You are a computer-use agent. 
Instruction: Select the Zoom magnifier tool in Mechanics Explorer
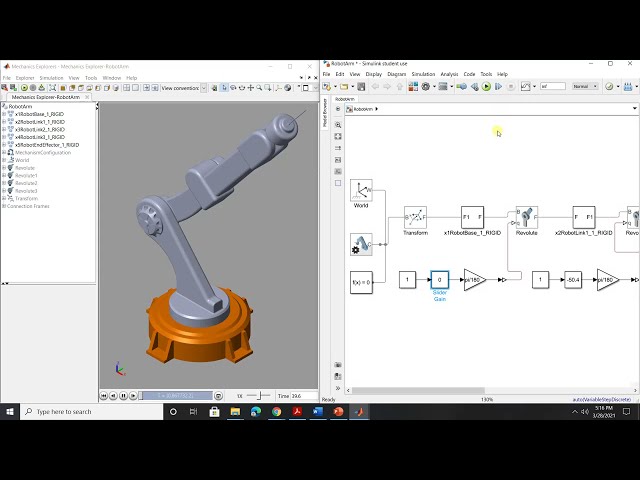(259, 88)
